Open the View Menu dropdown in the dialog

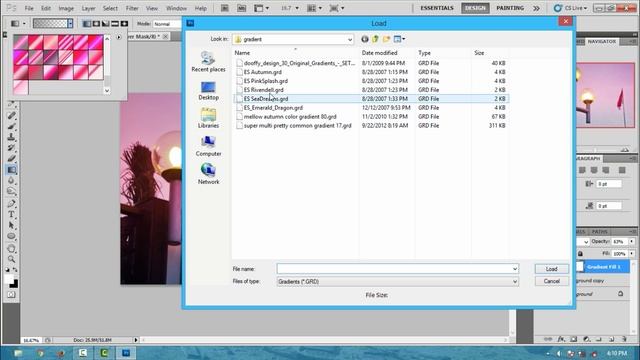(x=399, y=39)
